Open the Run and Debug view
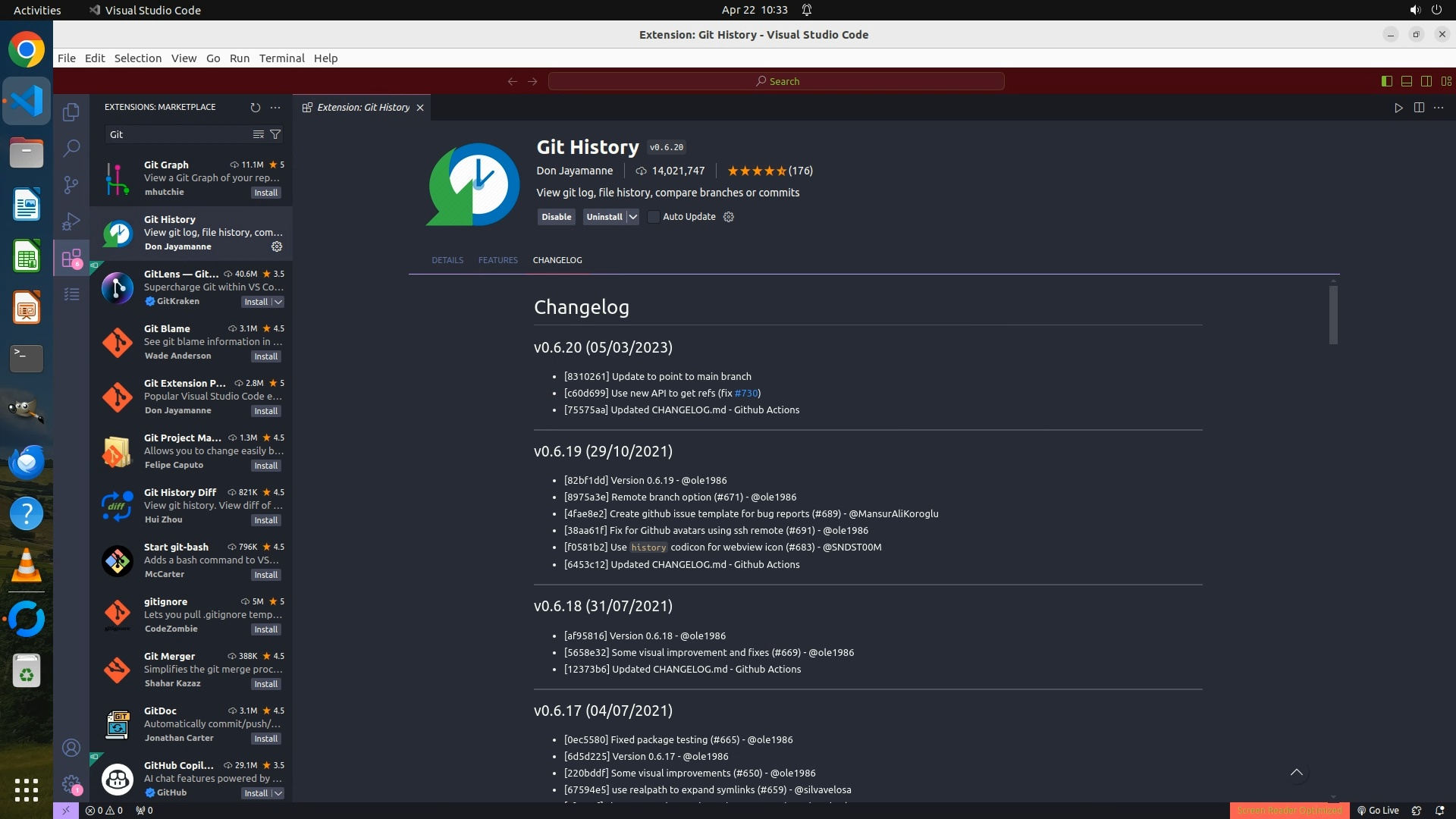The image size is (1456, 819). pyautogui.click(x=71, y=221)
